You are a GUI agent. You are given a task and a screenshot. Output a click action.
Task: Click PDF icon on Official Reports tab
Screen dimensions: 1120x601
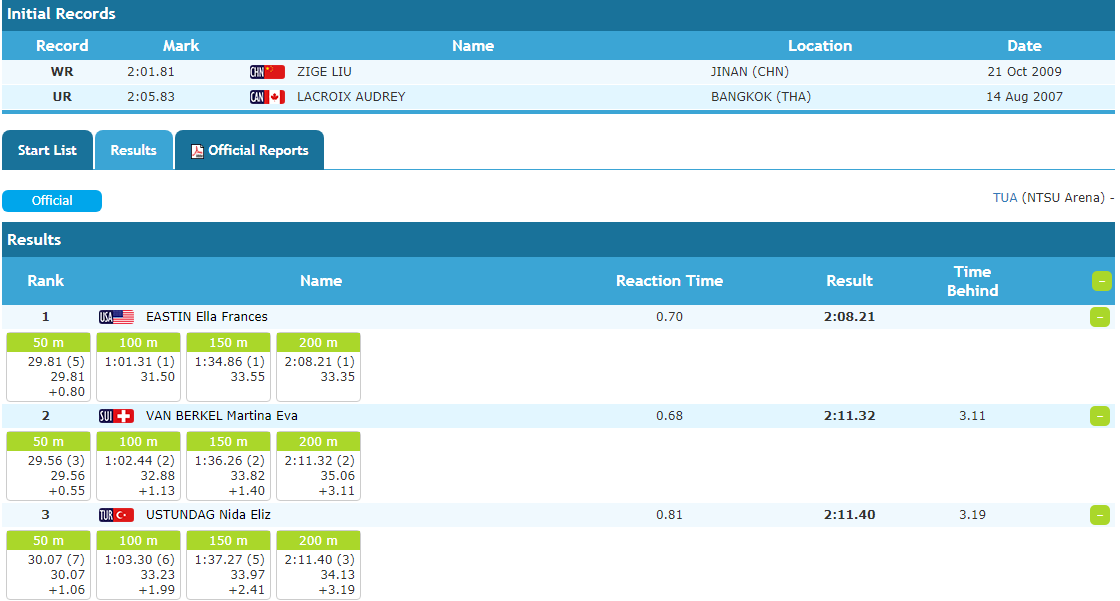click(x=197, y=151)
